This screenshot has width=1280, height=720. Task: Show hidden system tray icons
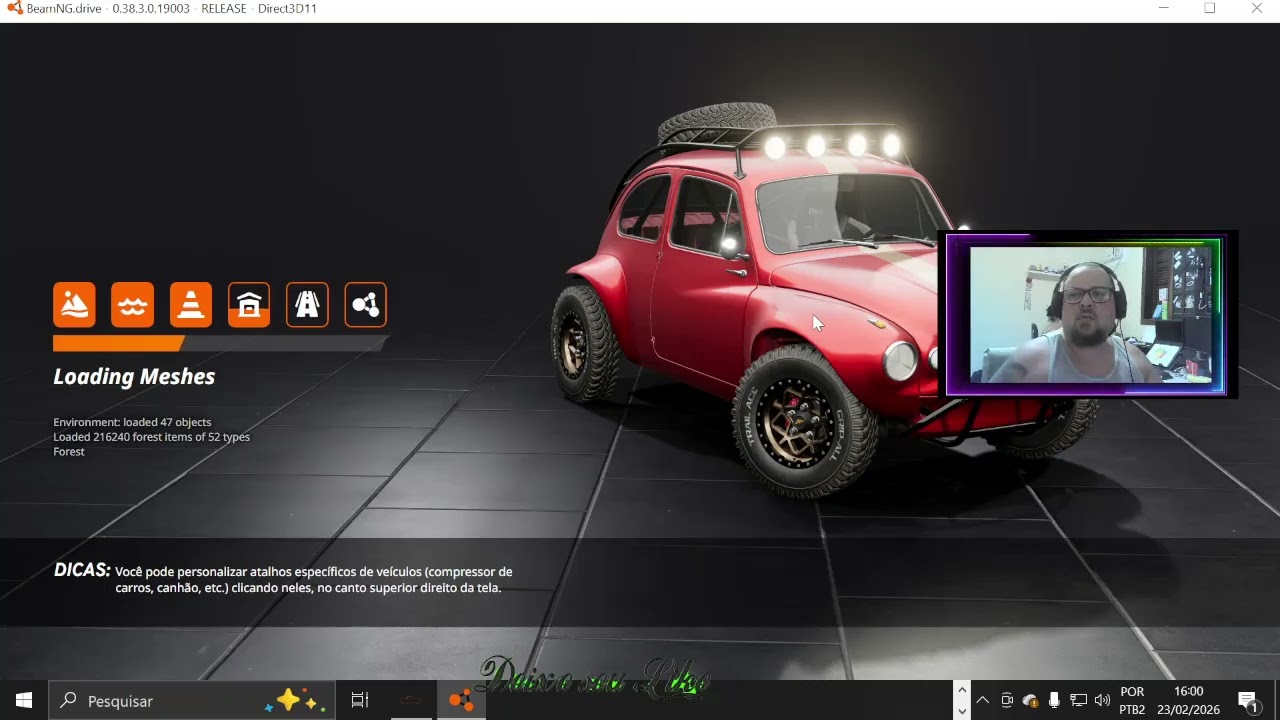tap(982, 701)
